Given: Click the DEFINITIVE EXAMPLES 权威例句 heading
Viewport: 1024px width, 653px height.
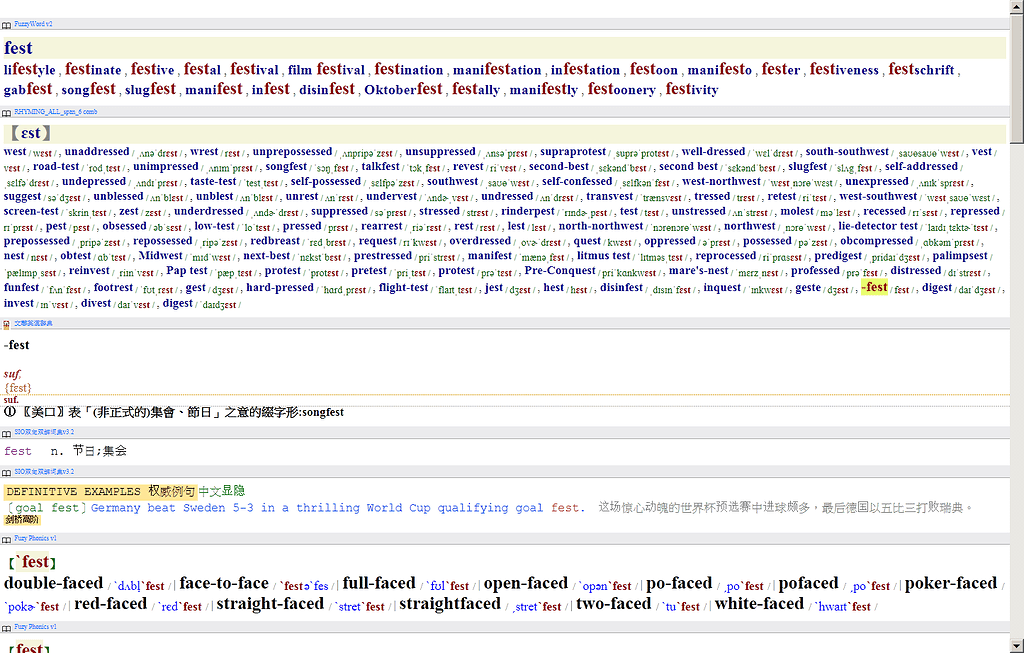Looking at the screenshot, I should pos(100,491).
